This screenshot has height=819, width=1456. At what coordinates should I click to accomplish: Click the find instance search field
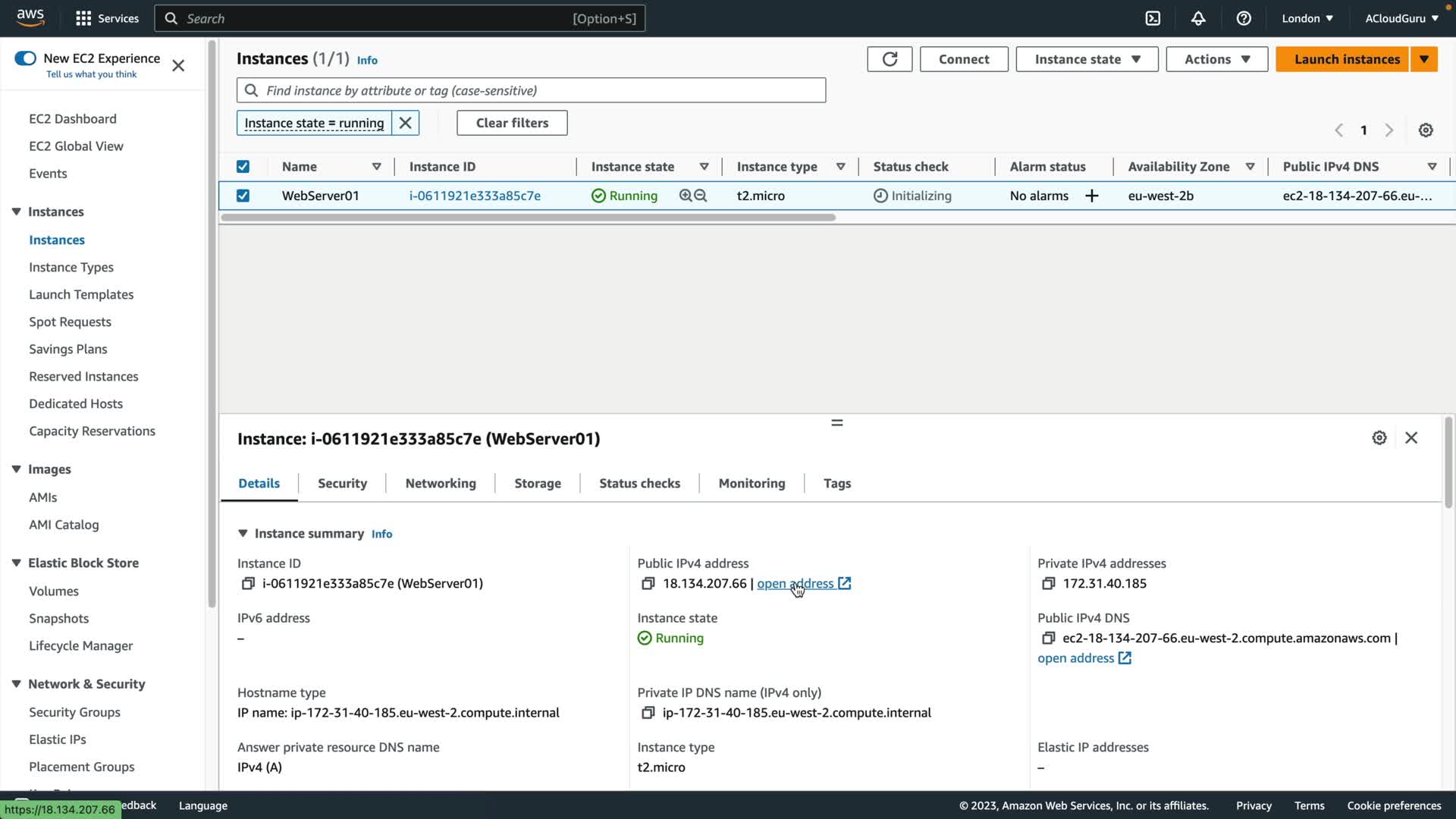(x=531, y=90)
